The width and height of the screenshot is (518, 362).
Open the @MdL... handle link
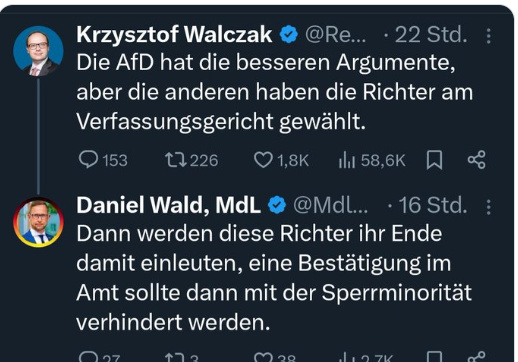pyautogui.click(x=330, y=205)
